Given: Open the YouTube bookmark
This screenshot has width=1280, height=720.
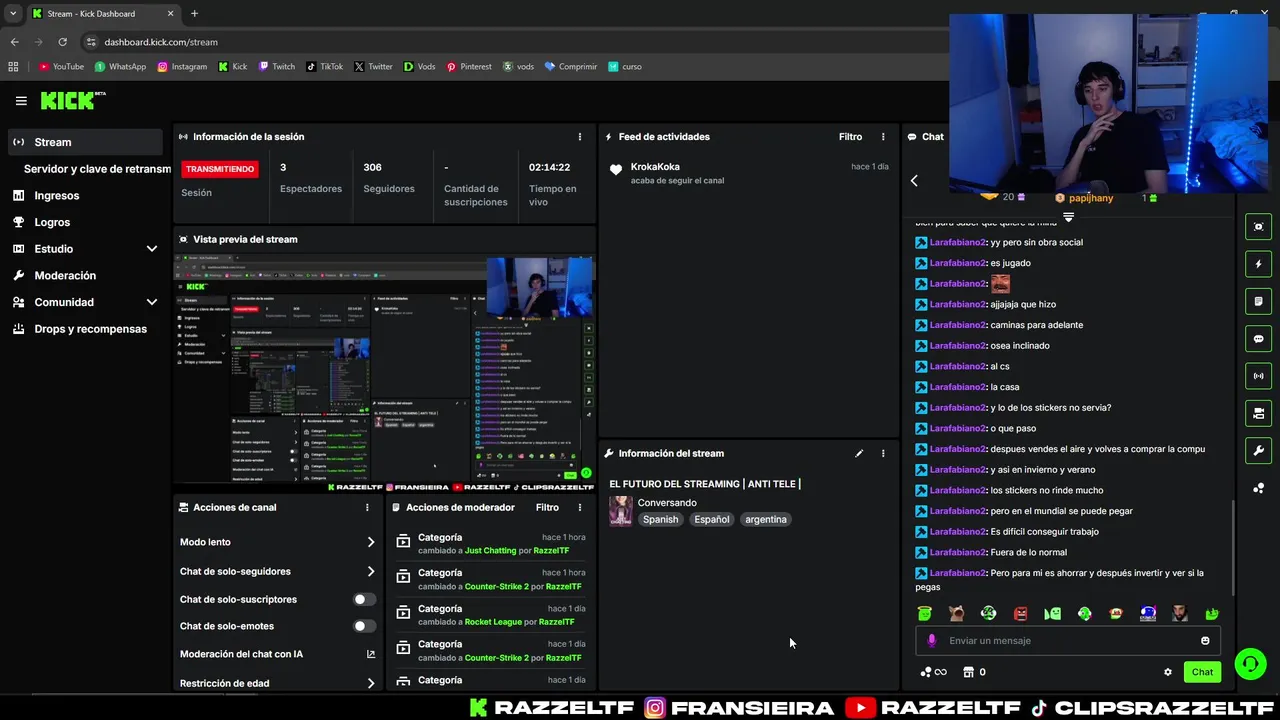Looking at the screenshot, I should tap(62, 67).
